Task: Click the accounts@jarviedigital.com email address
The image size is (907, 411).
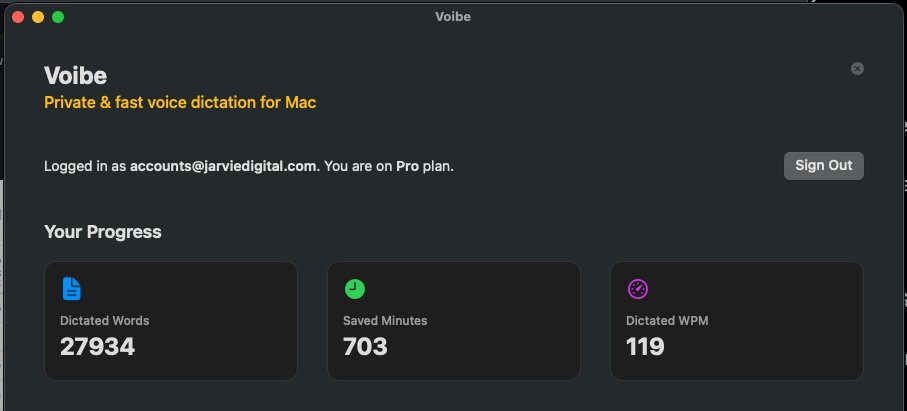Action: click(x=224, y=166)
